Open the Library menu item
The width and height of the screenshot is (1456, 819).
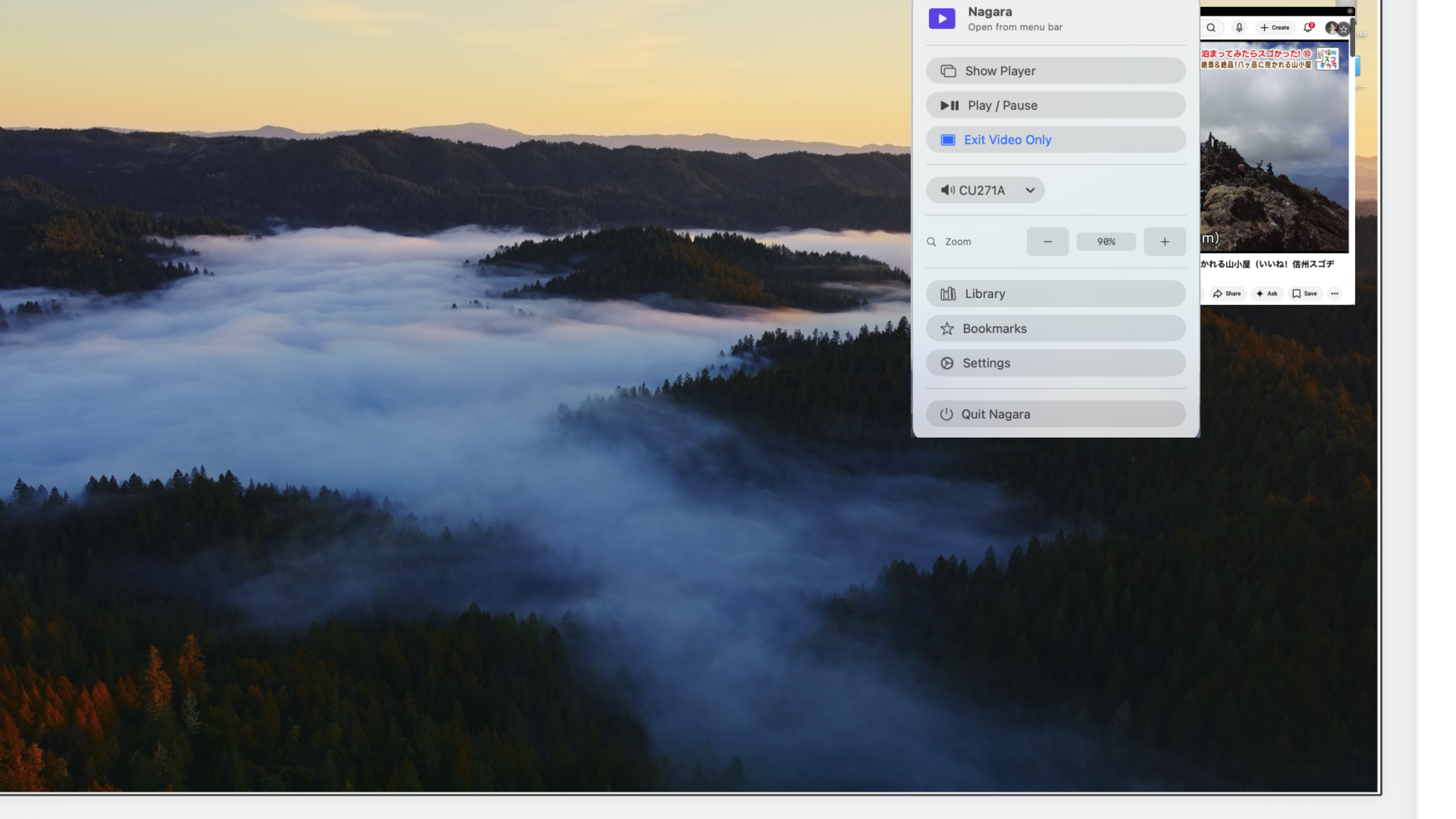click(1056, 293)
